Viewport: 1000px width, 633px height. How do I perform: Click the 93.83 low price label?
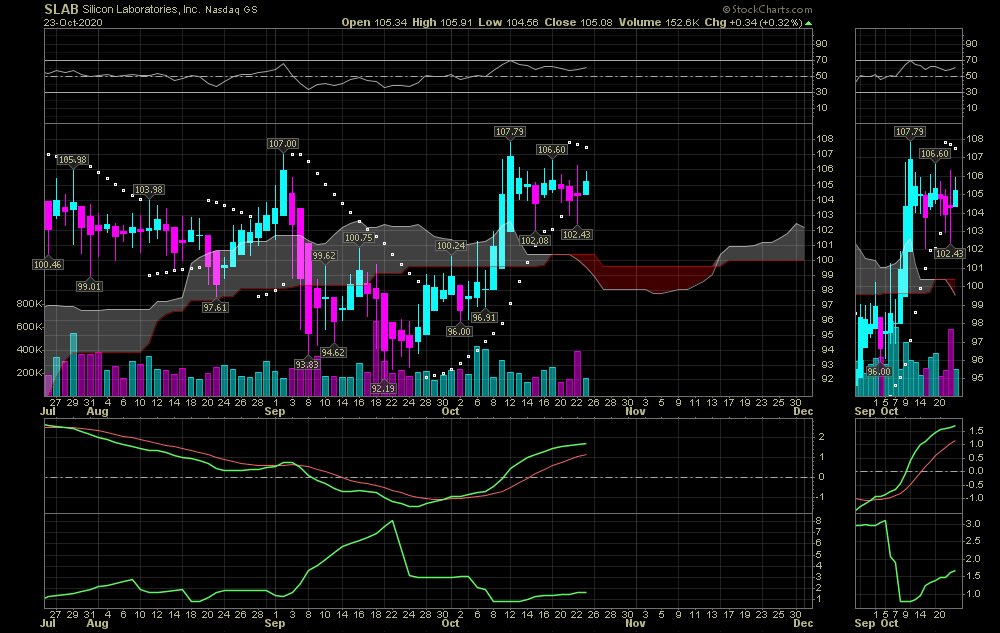click(x=307, y=364)
